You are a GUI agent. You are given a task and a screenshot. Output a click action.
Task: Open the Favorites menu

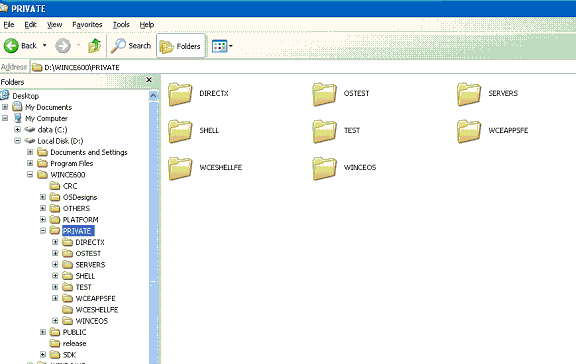87,25
